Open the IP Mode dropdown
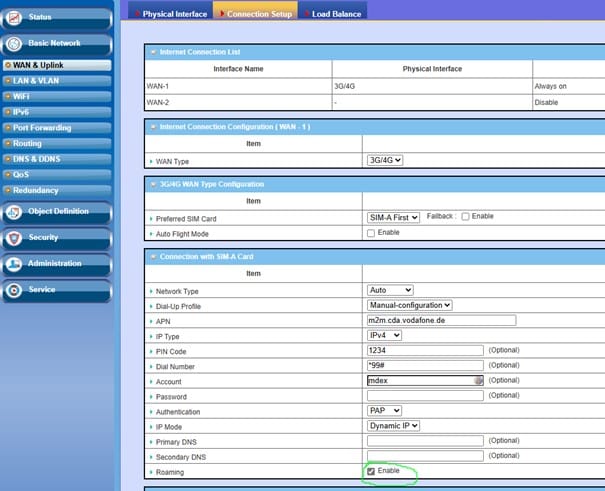 (x=393, y=425)
